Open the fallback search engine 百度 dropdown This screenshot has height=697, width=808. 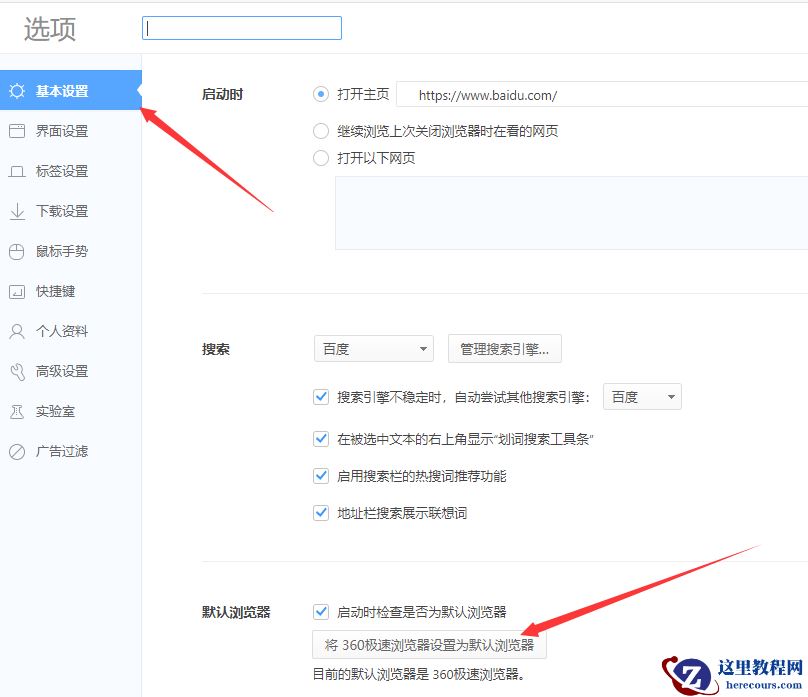coord(642,396)
